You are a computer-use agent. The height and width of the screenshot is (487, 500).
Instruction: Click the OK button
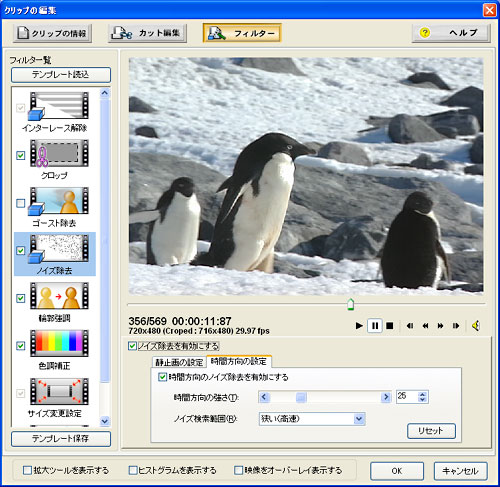coord(397,471)
